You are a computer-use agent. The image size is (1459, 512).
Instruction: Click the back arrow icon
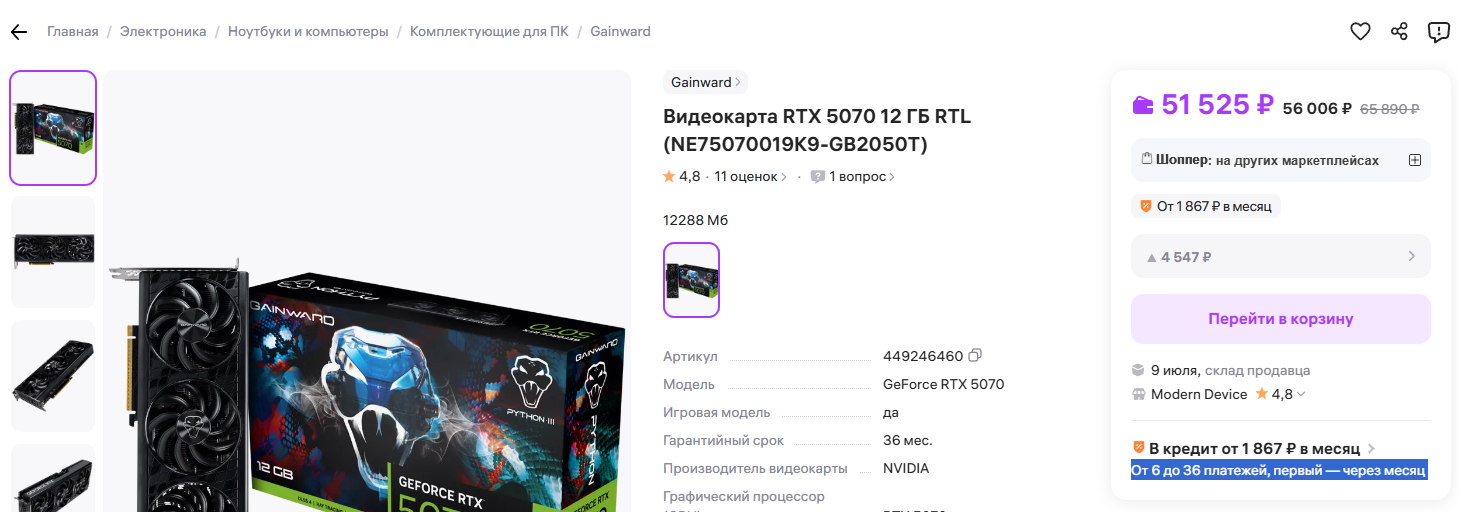[x=18, y=32]
